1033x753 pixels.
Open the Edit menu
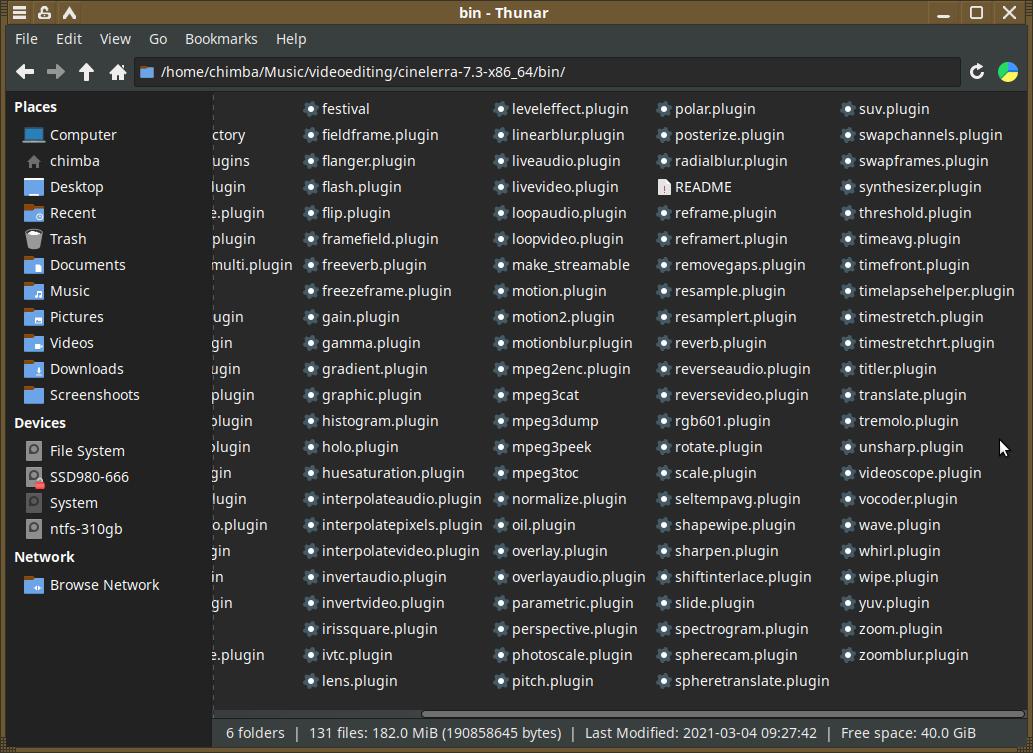tap(69, 39)
